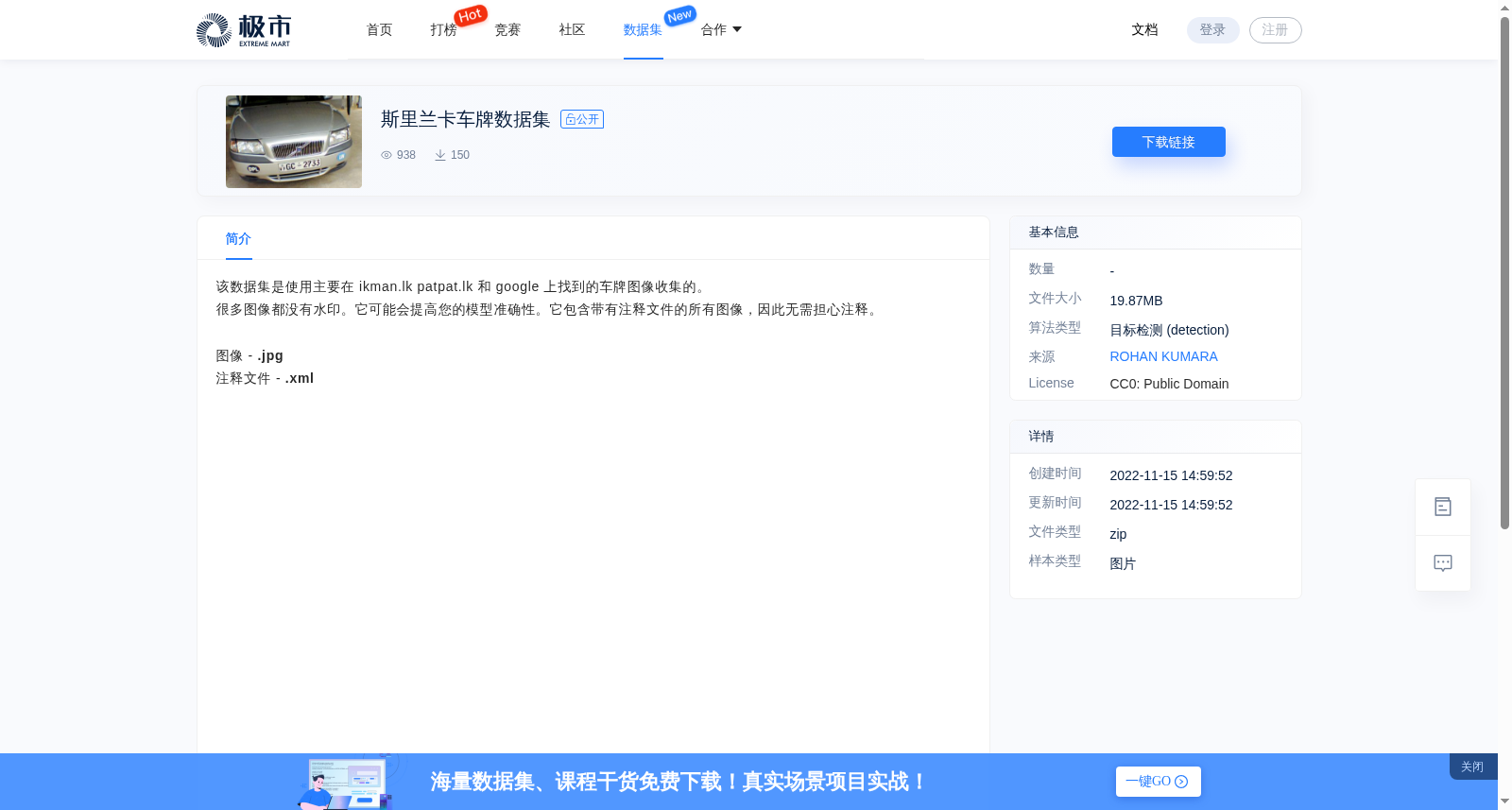Select the 数据集 datasets nav item
Image resolution: width=1512 pixels, height=810 pixels.
pos(644,30)
